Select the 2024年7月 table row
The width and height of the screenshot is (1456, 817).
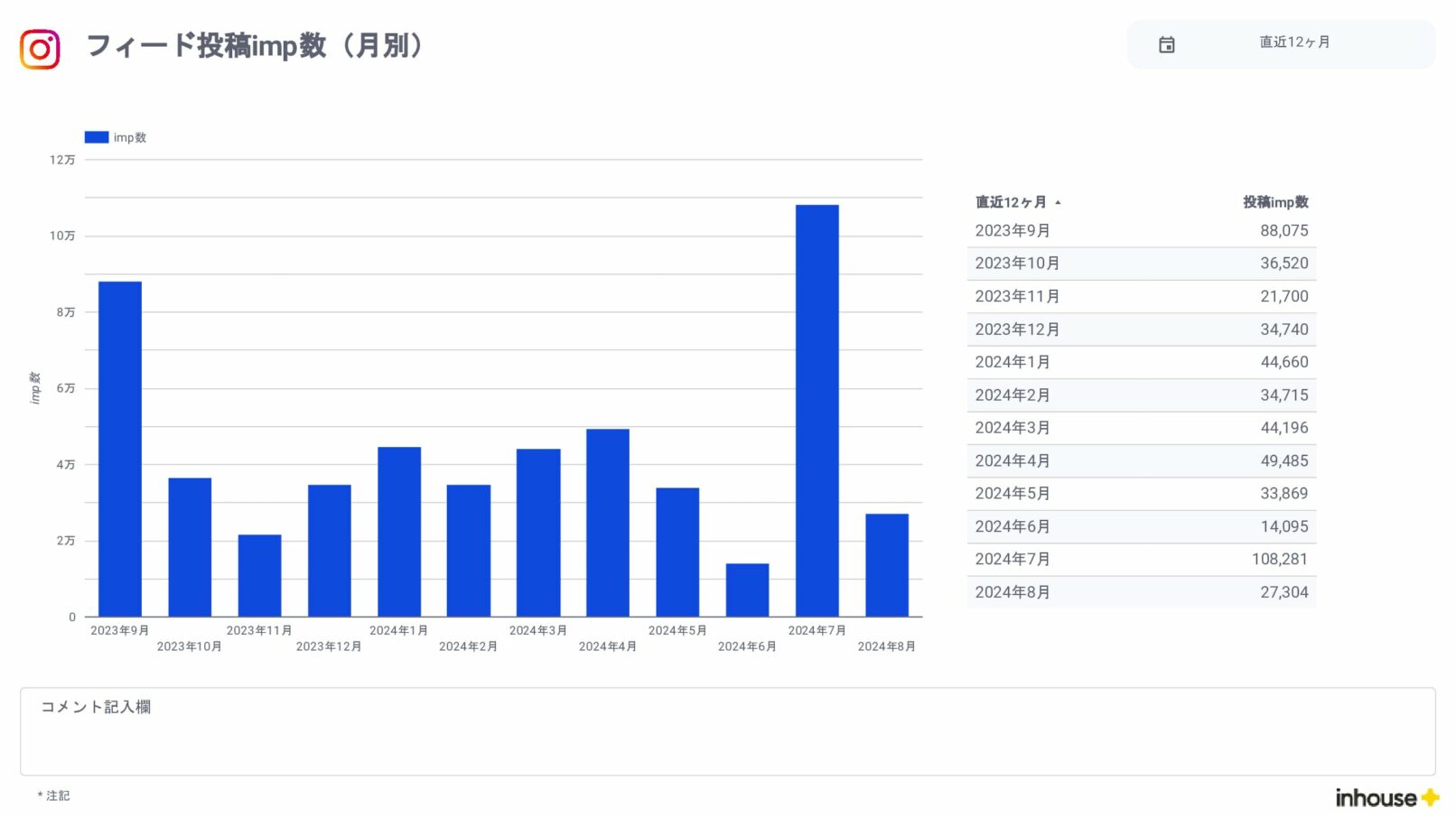(x=1140, y=560)
